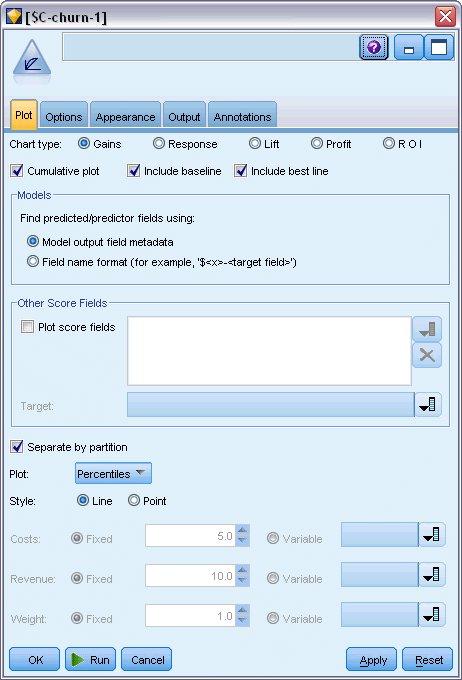Viewport: 462px width, 680px height.
Task: Open the Annotations tab
Action: [242, 116]
